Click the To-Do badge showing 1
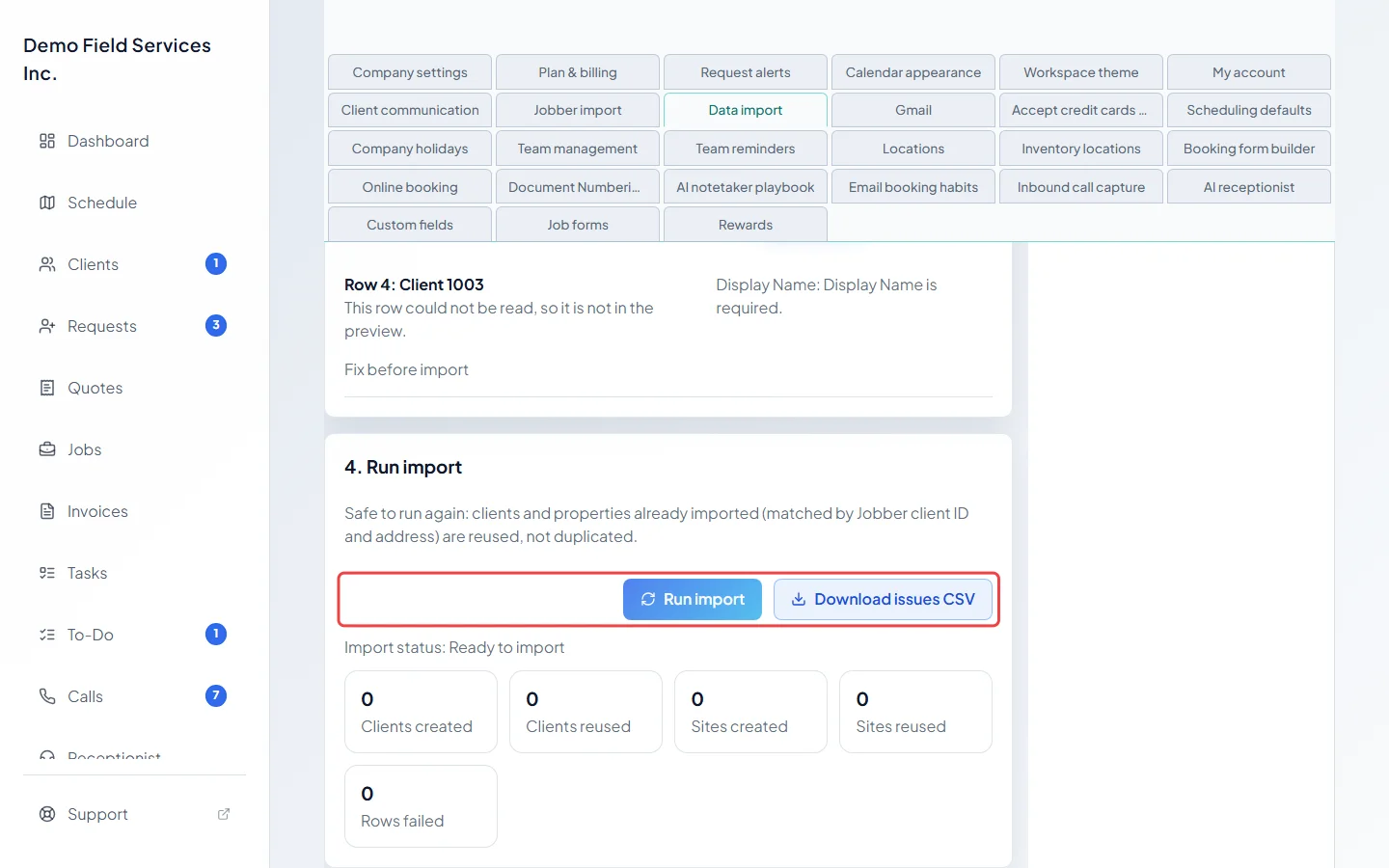1389x868 pixels. 216,634
